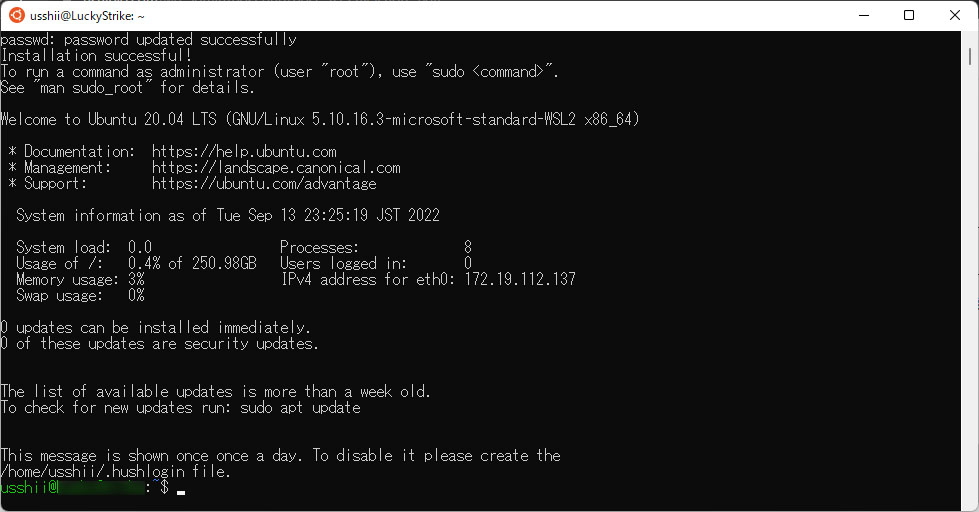Click the IPv4 address 172.19.112.137
The width and height of the screenshot is (979, 512).
520,279
